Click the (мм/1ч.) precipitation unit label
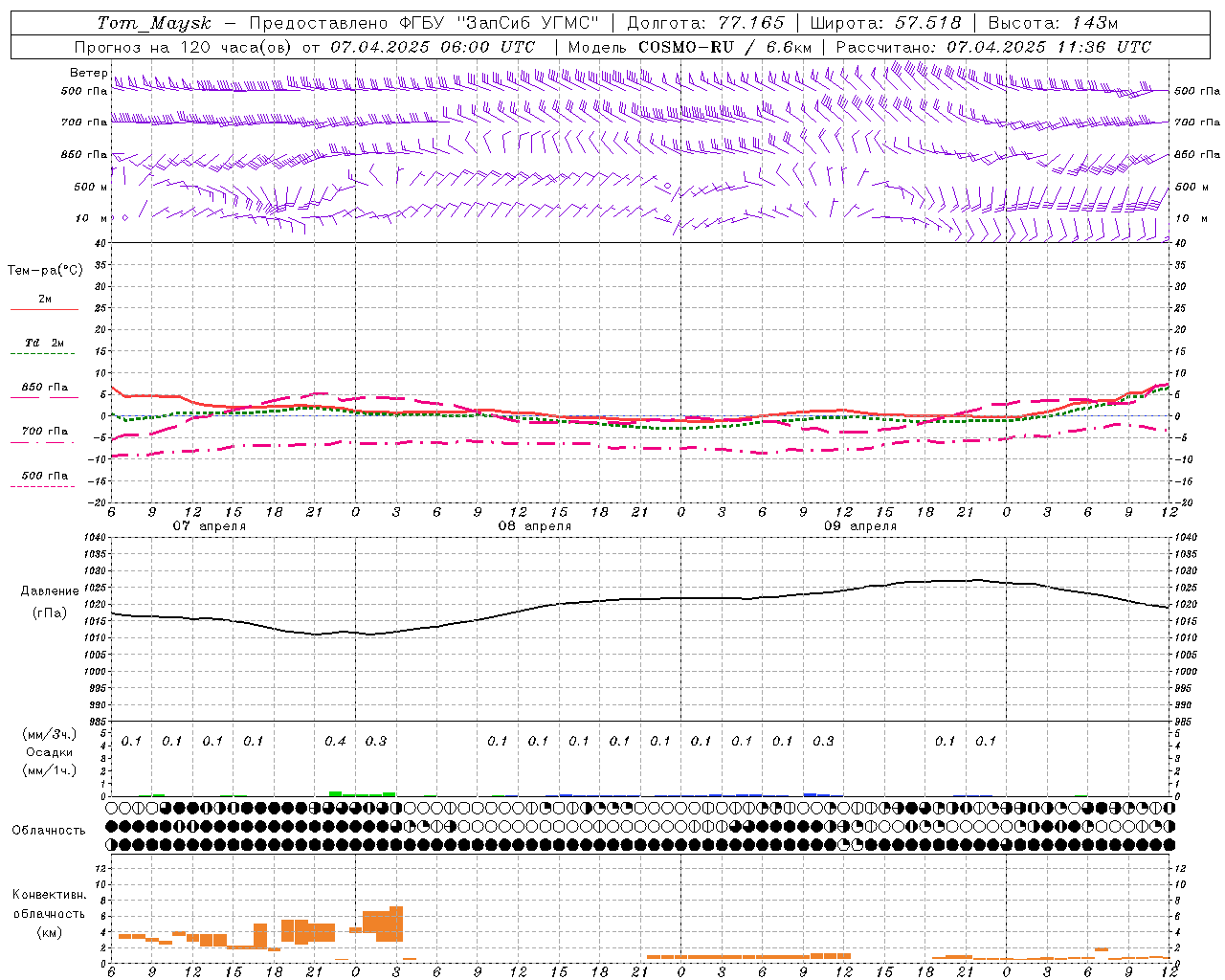This screenshot has width=1225, height=980. [50, 770]
